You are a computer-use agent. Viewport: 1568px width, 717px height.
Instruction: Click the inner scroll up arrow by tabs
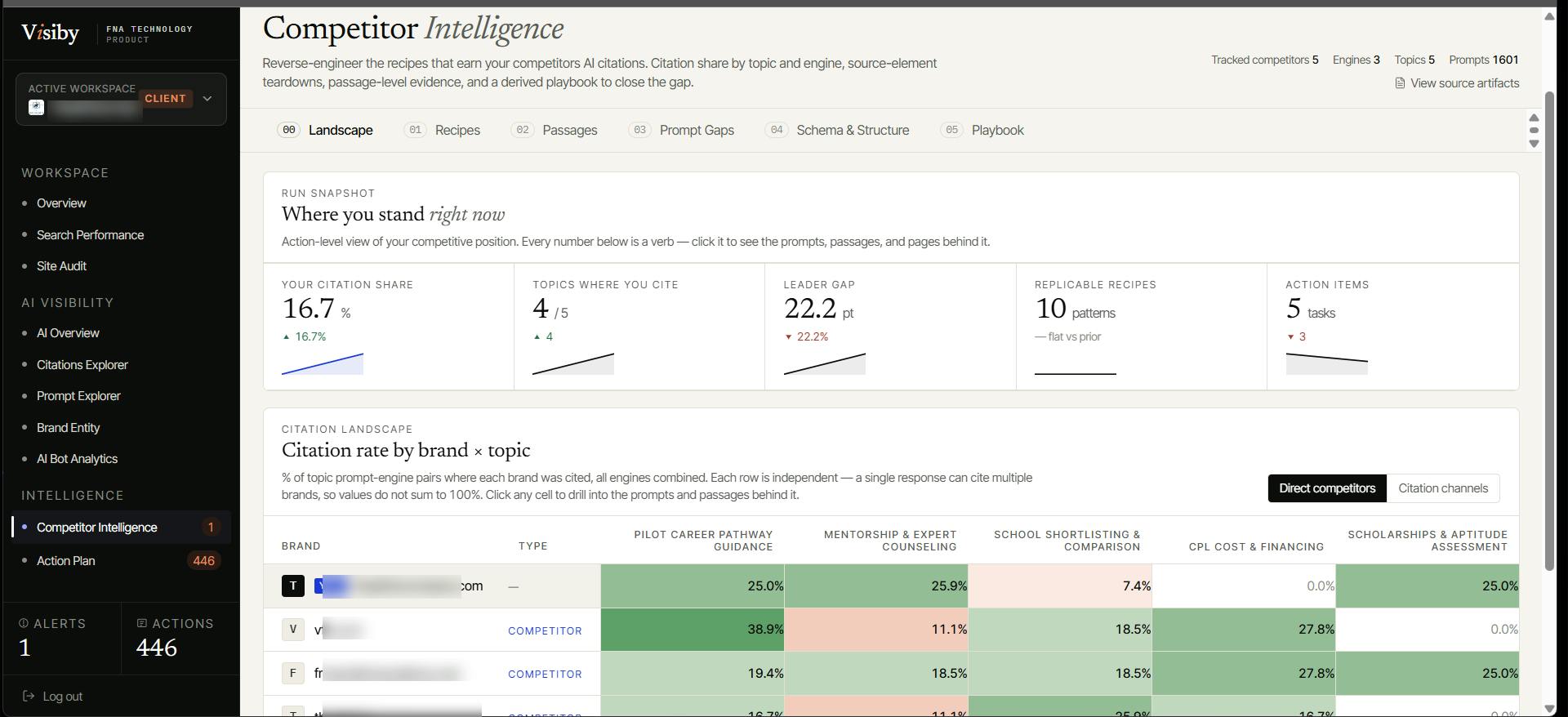[x=1534, y=117]
